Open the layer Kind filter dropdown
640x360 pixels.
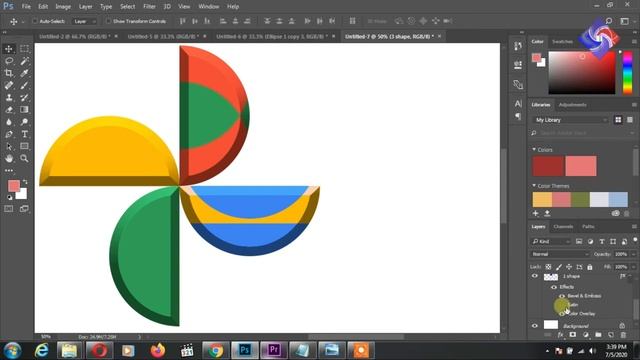551,242
